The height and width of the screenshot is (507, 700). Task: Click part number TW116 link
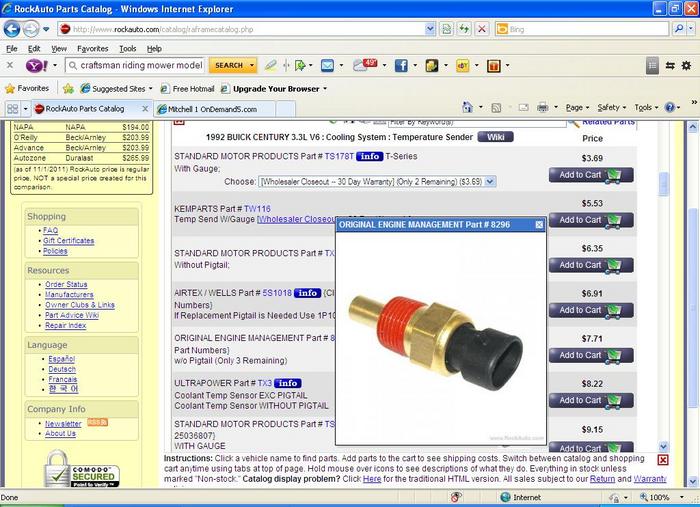coord(257,208)
